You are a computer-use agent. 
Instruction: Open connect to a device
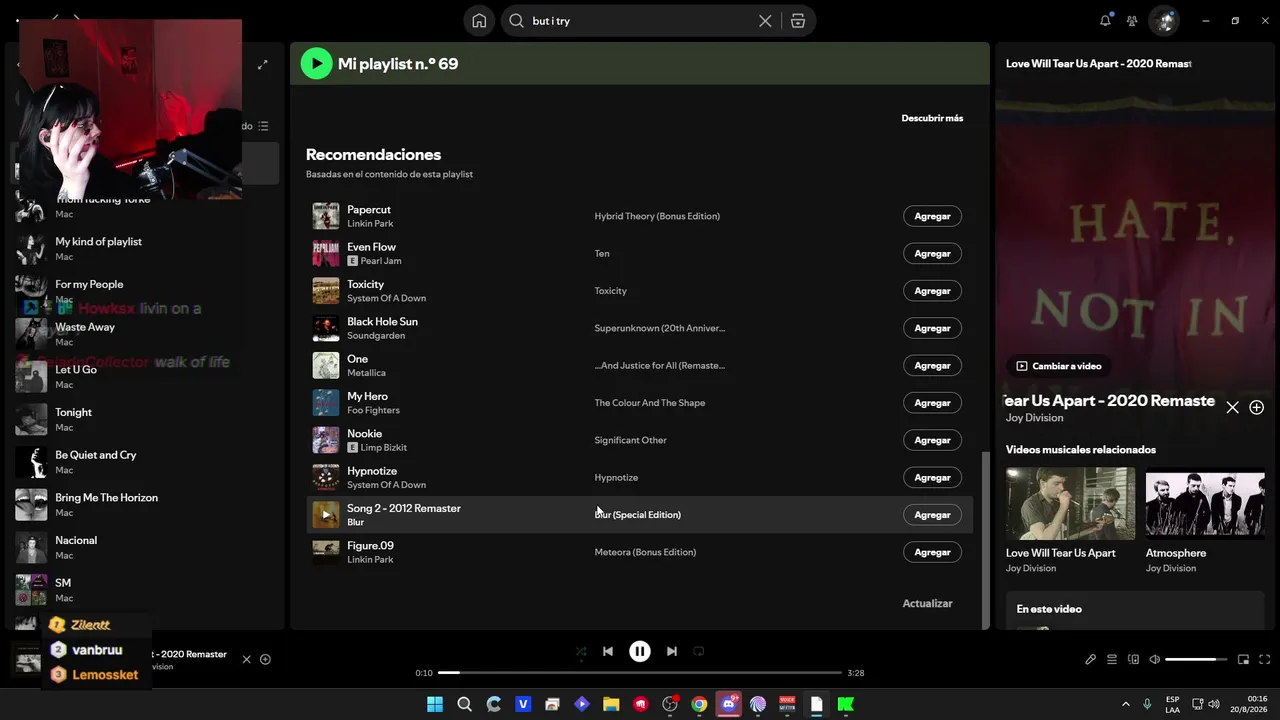point(1134,659)
